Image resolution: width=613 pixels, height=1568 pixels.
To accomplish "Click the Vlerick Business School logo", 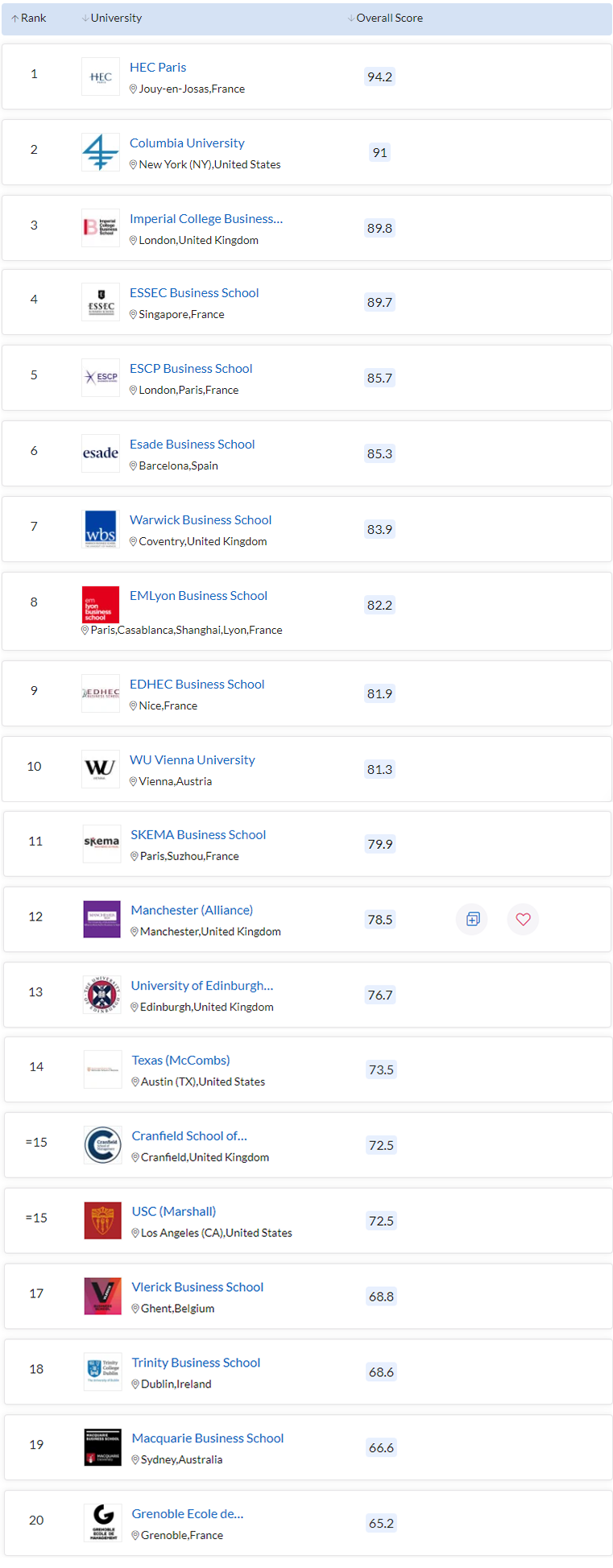I will tap(103, 1297).
